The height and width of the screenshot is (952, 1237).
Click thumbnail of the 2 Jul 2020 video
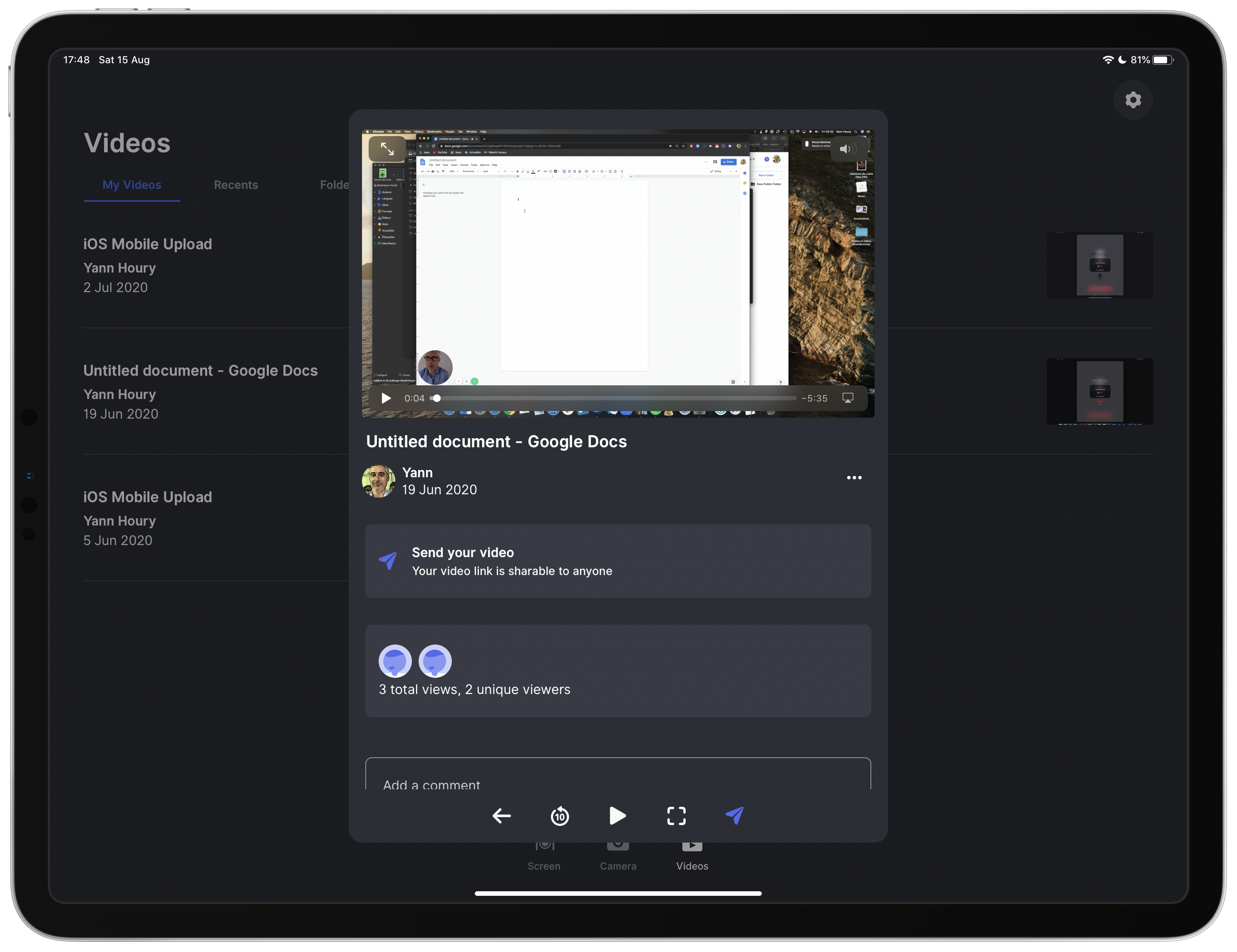click(1099, 265)
